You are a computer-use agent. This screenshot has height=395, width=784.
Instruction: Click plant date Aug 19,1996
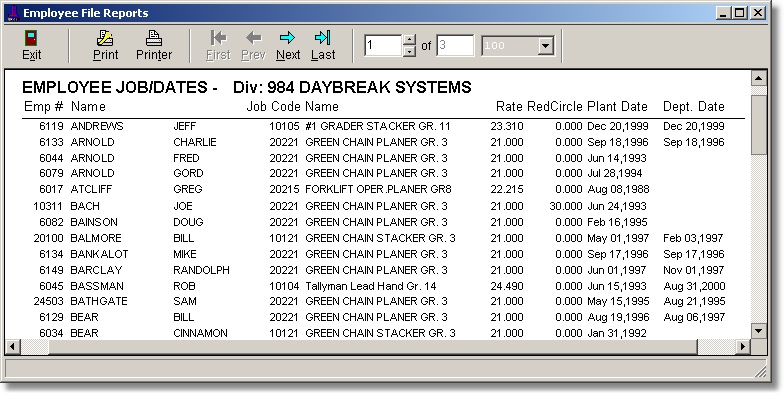coord(618,317)
